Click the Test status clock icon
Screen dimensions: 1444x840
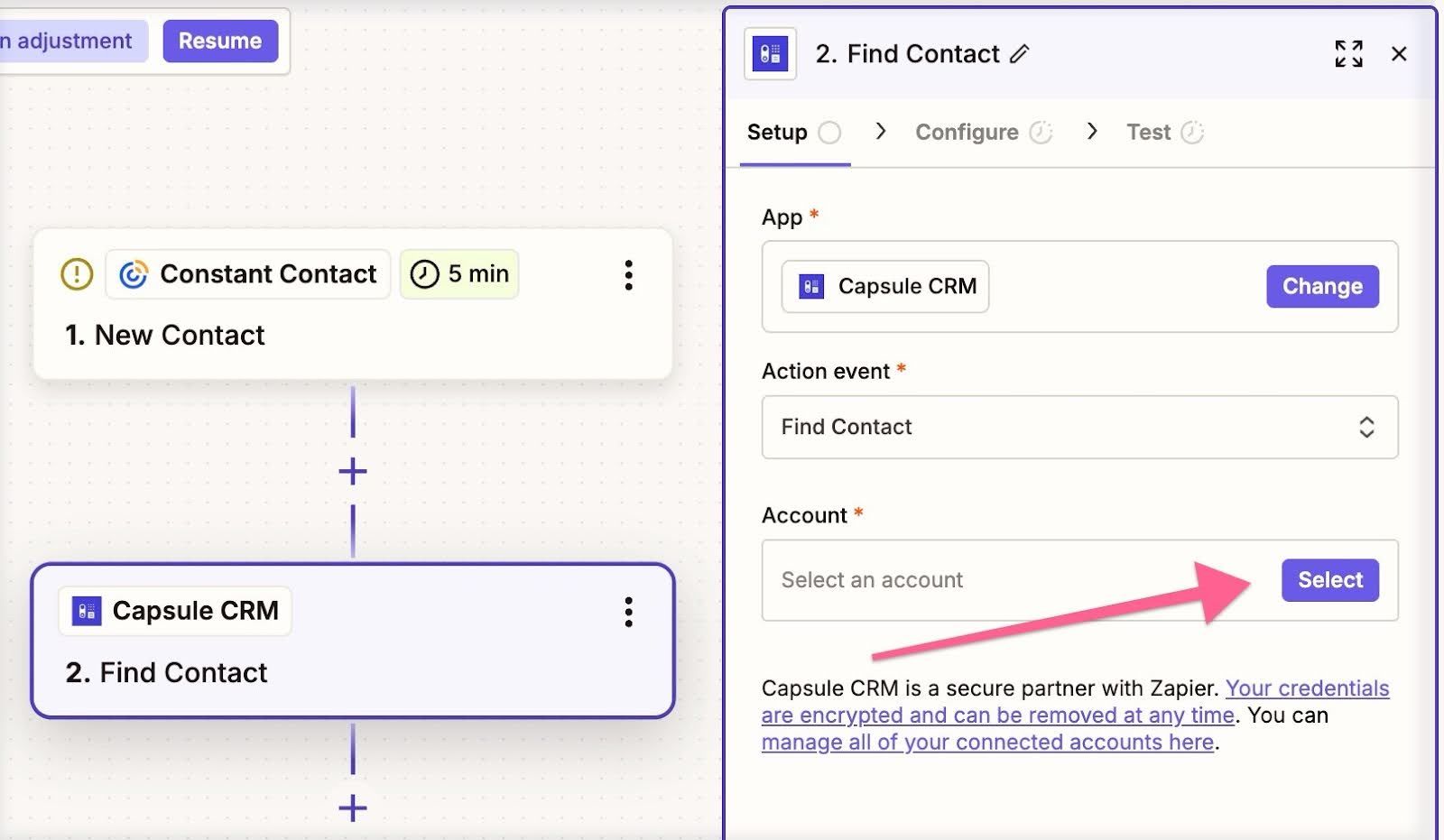[x=1193, y=133]
